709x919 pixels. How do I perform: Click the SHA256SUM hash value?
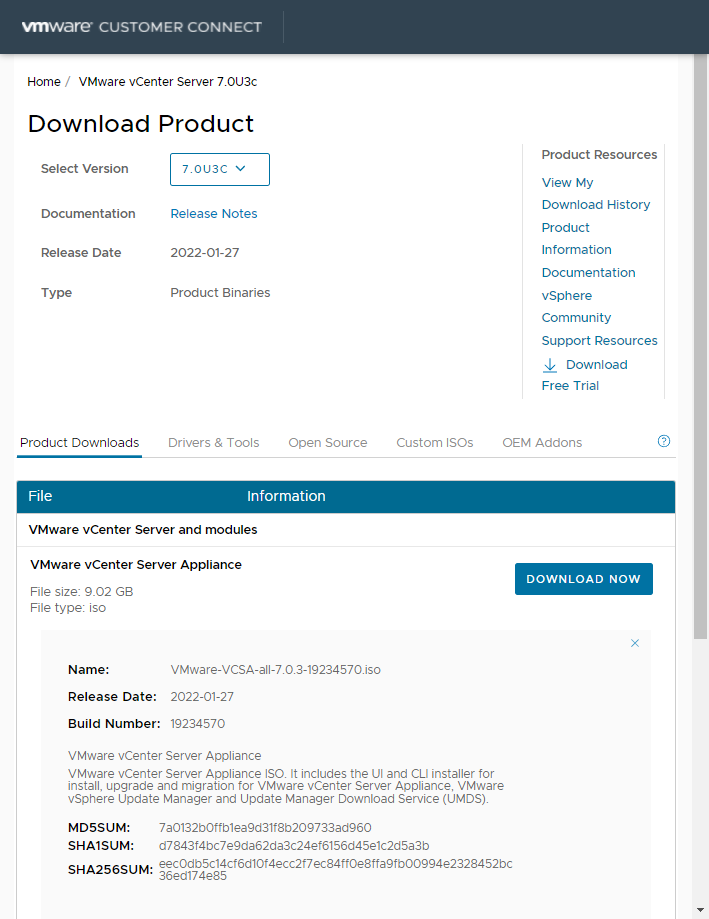click(336, 870)
